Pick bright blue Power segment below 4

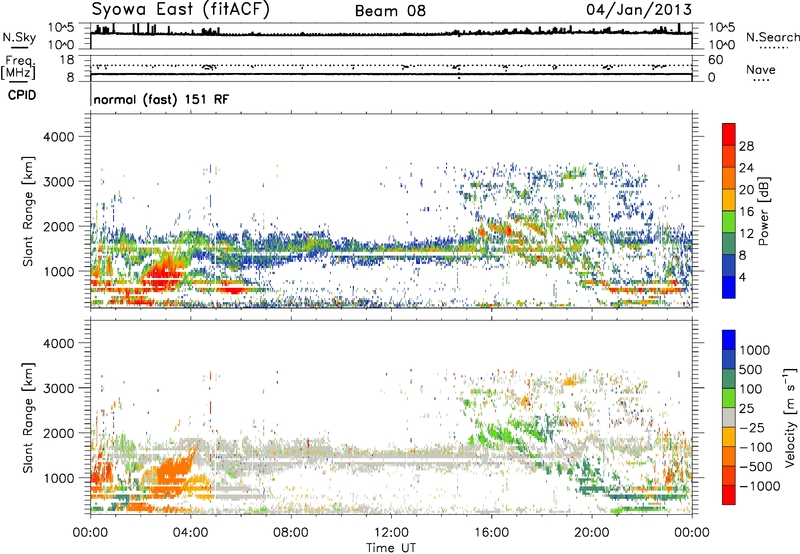(729, 287)
